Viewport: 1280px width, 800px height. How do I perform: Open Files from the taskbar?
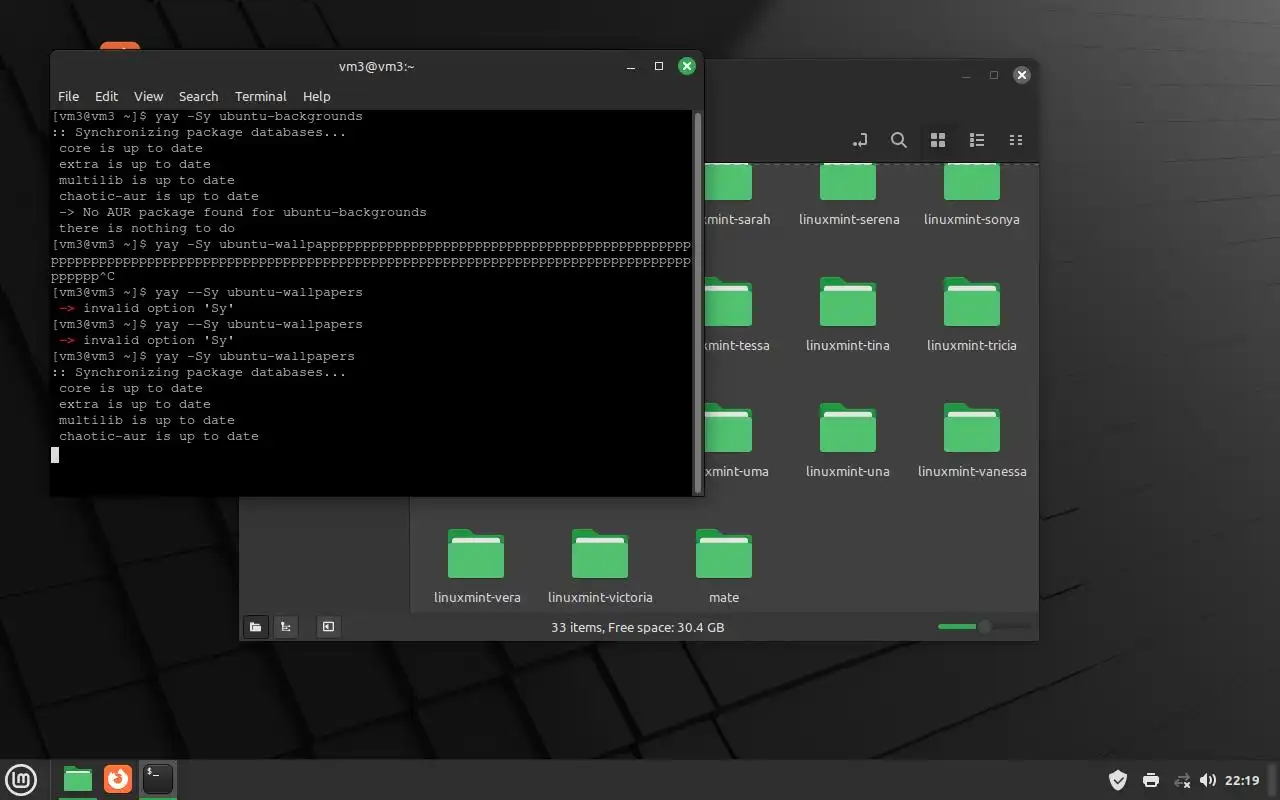(78, 779)
